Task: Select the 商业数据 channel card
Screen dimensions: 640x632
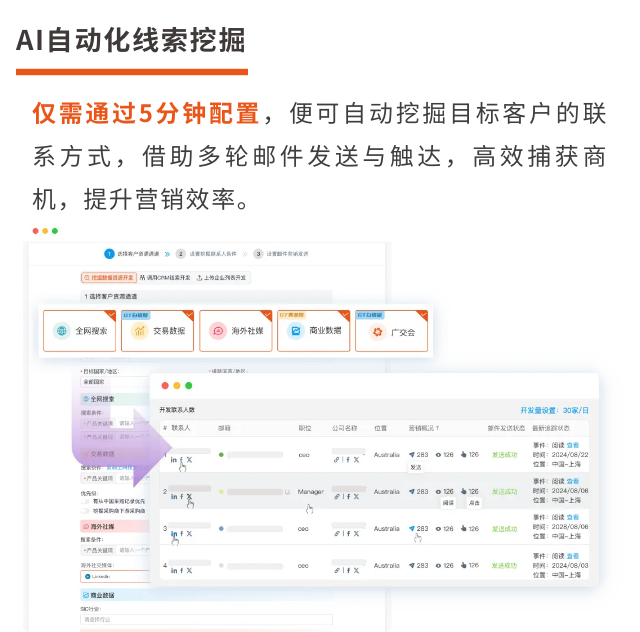Action: [313, 331]
